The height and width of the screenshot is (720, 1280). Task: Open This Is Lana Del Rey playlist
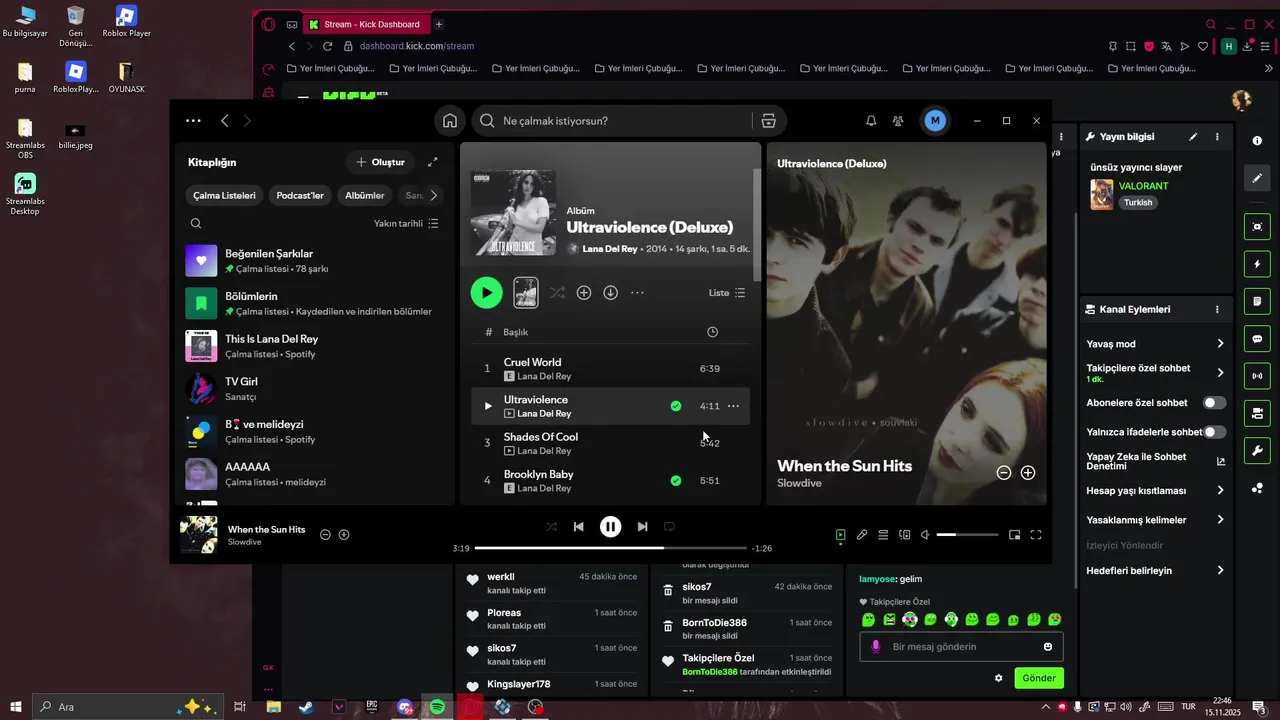(314, 346)
